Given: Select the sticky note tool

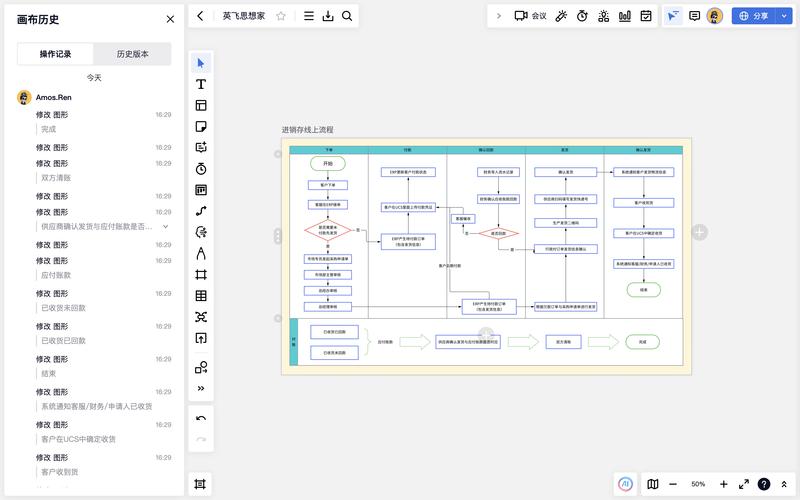Looking at the screenshot, I should click(x=201, y=127).
